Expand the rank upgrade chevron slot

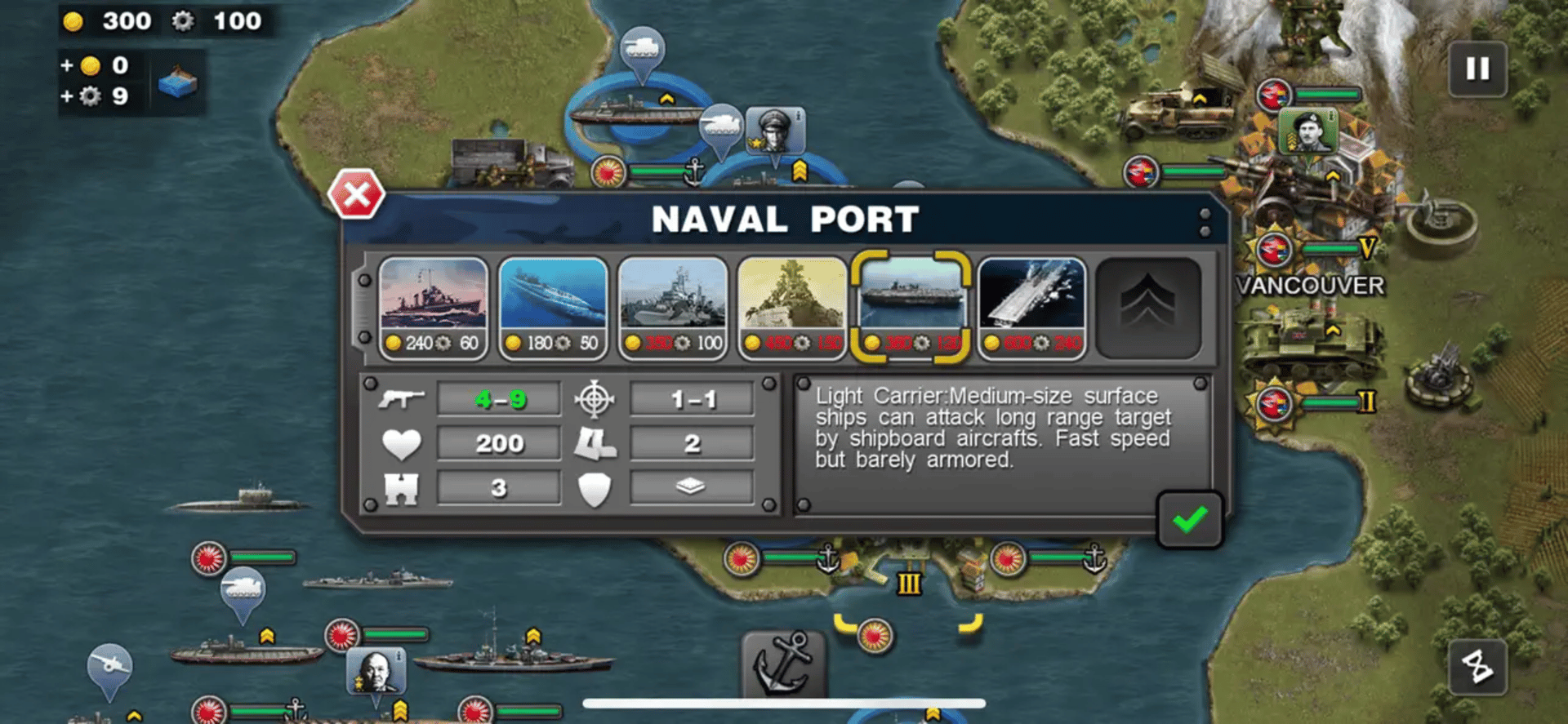[1147, 308]
